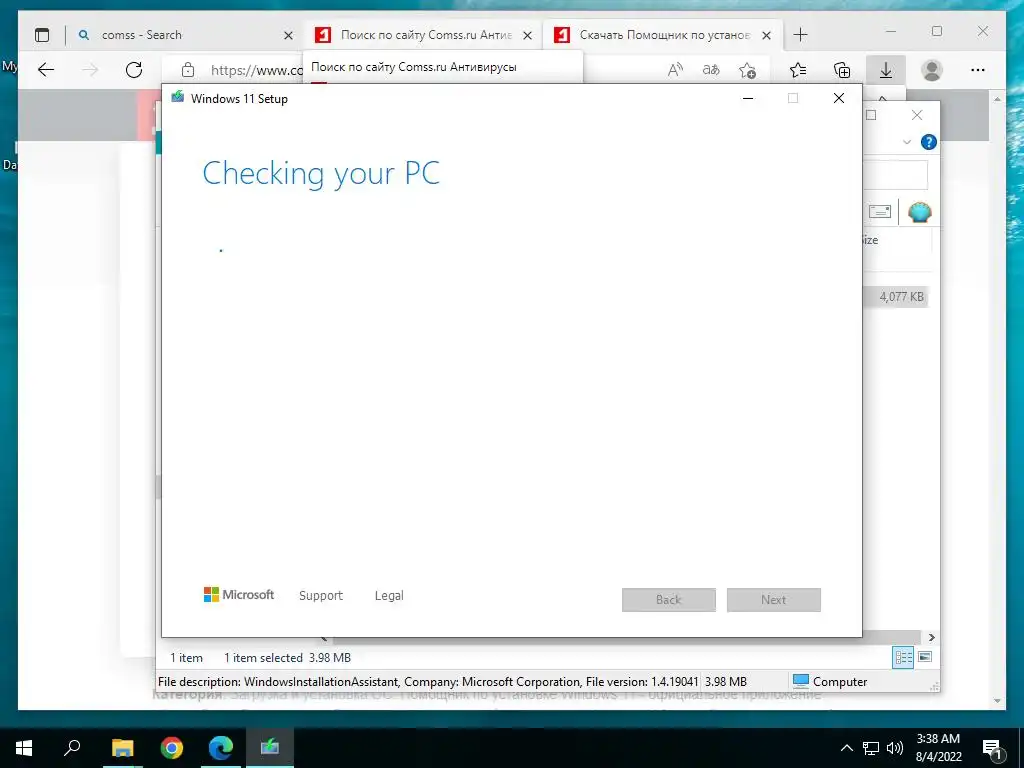
Task: Open volume control tray icon
Action: (895, 748)
